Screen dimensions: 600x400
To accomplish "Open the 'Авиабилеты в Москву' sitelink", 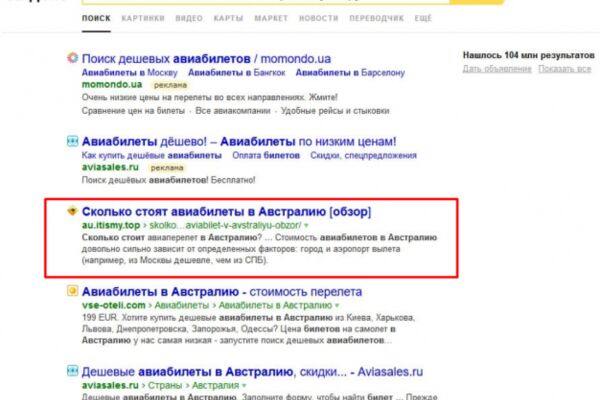I will click(130, 72).
